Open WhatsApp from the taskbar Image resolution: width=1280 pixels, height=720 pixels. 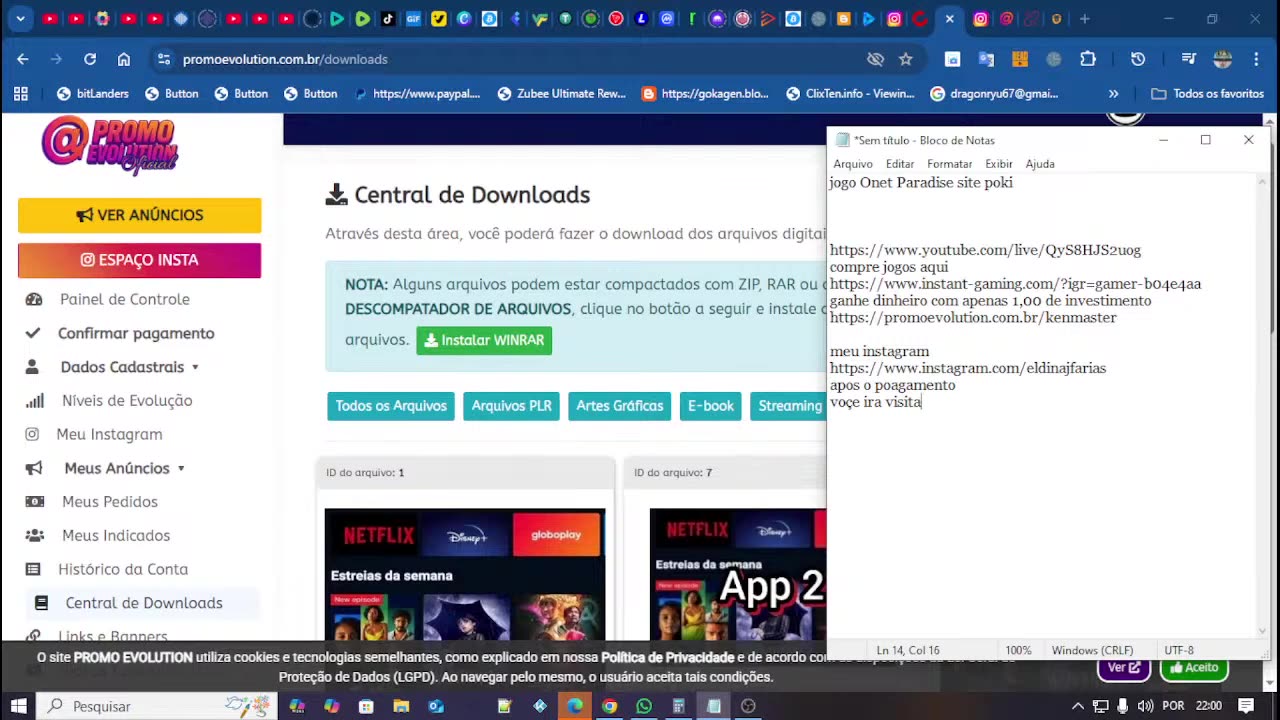coord(644,706)
